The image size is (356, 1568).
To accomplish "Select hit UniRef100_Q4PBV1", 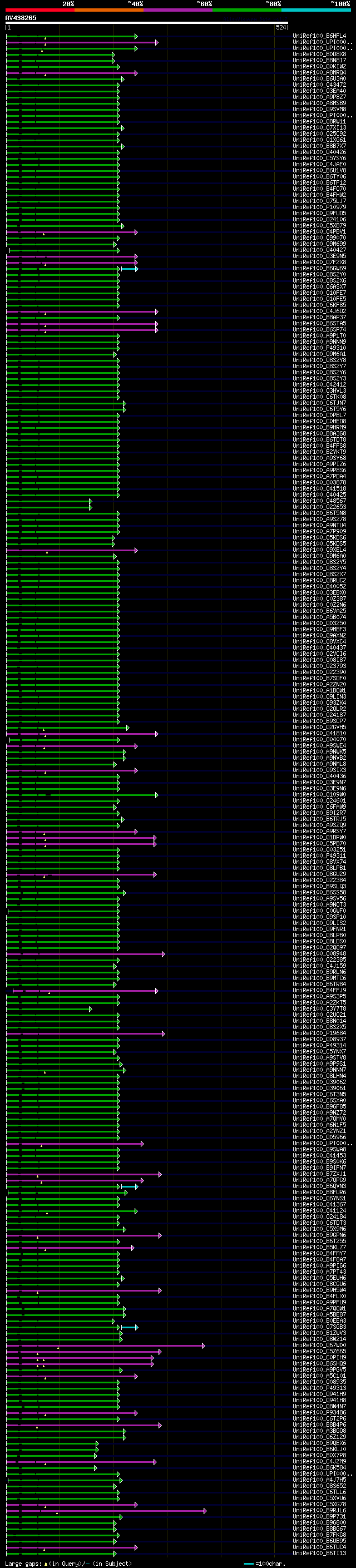I will 319,231.
